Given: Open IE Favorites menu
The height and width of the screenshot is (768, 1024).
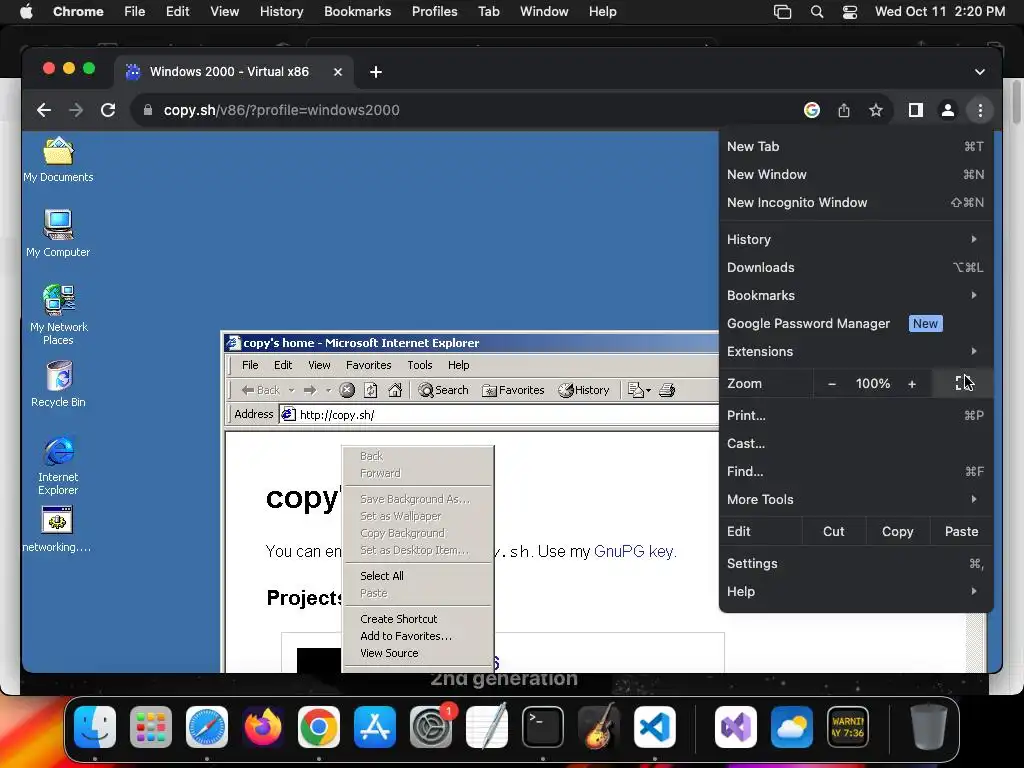Looking at the screenshot, I should coord(368,365).
